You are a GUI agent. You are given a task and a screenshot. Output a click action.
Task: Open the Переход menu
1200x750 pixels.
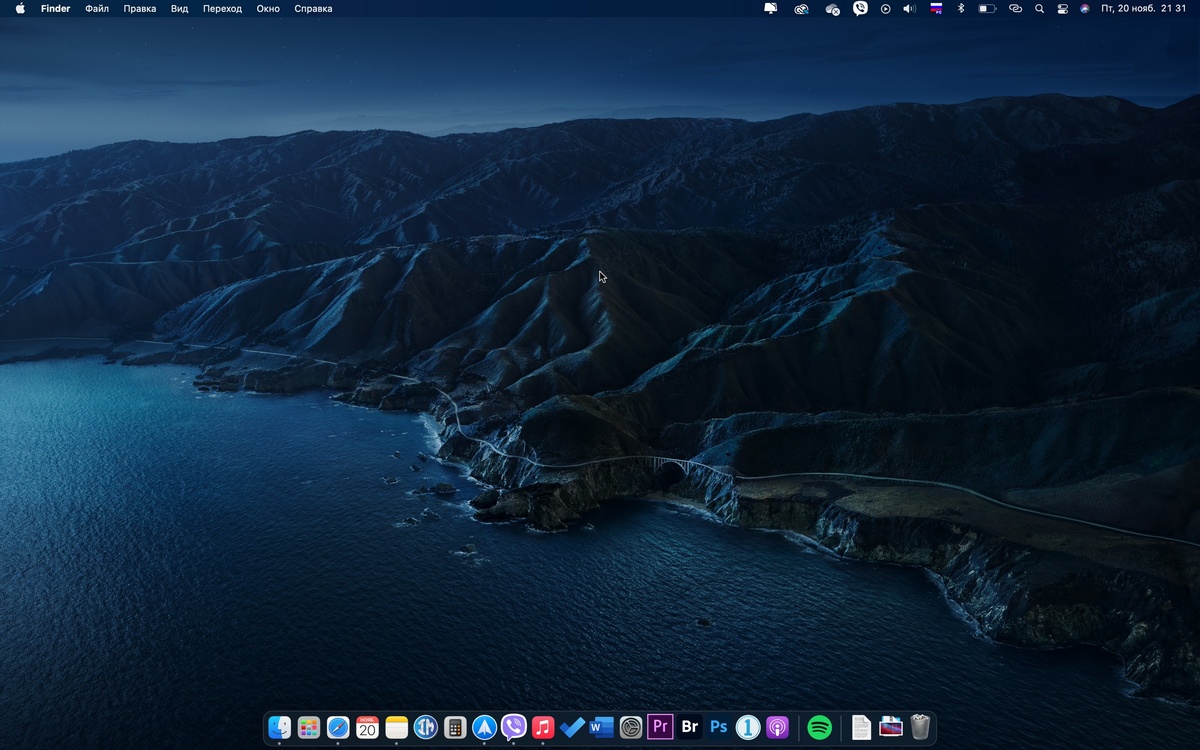(x=222, y=9)
